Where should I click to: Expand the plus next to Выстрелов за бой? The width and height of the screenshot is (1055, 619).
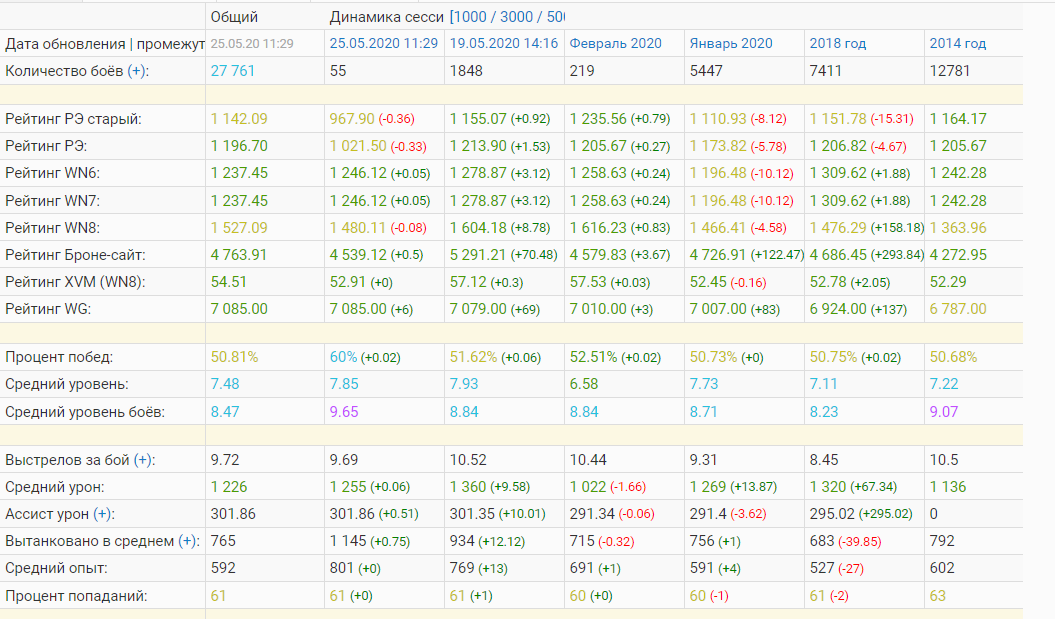(143, 460)
